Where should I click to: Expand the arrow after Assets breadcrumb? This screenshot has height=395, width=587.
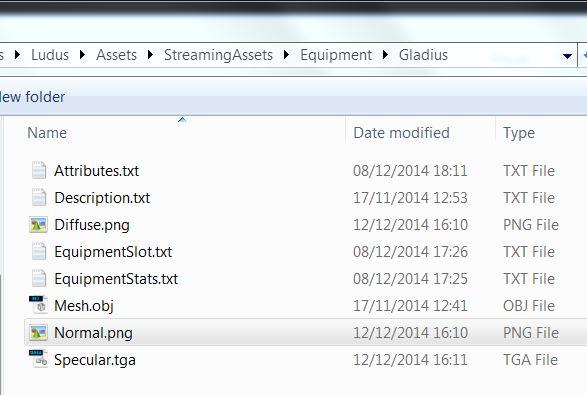click(x=150, y=55)
